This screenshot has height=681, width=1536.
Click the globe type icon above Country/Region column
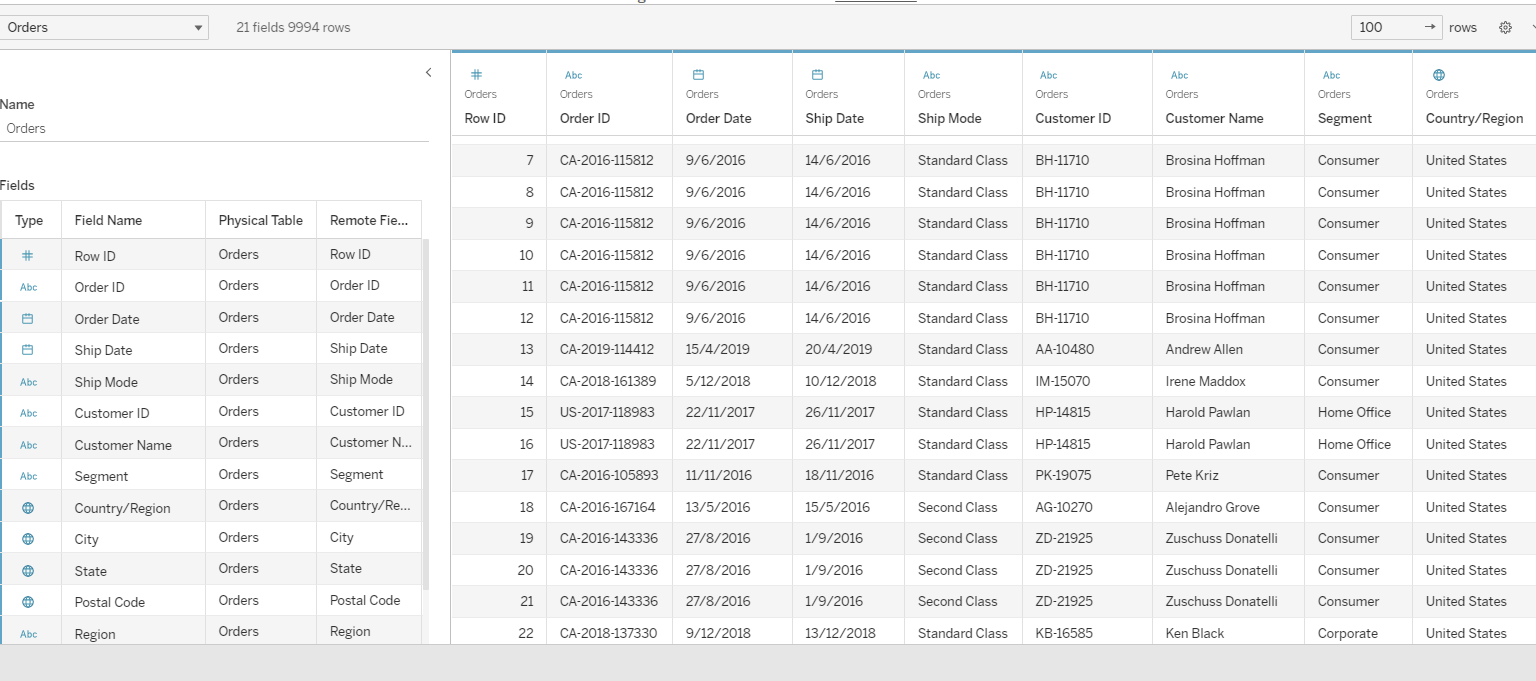[x=1439, y=75]
